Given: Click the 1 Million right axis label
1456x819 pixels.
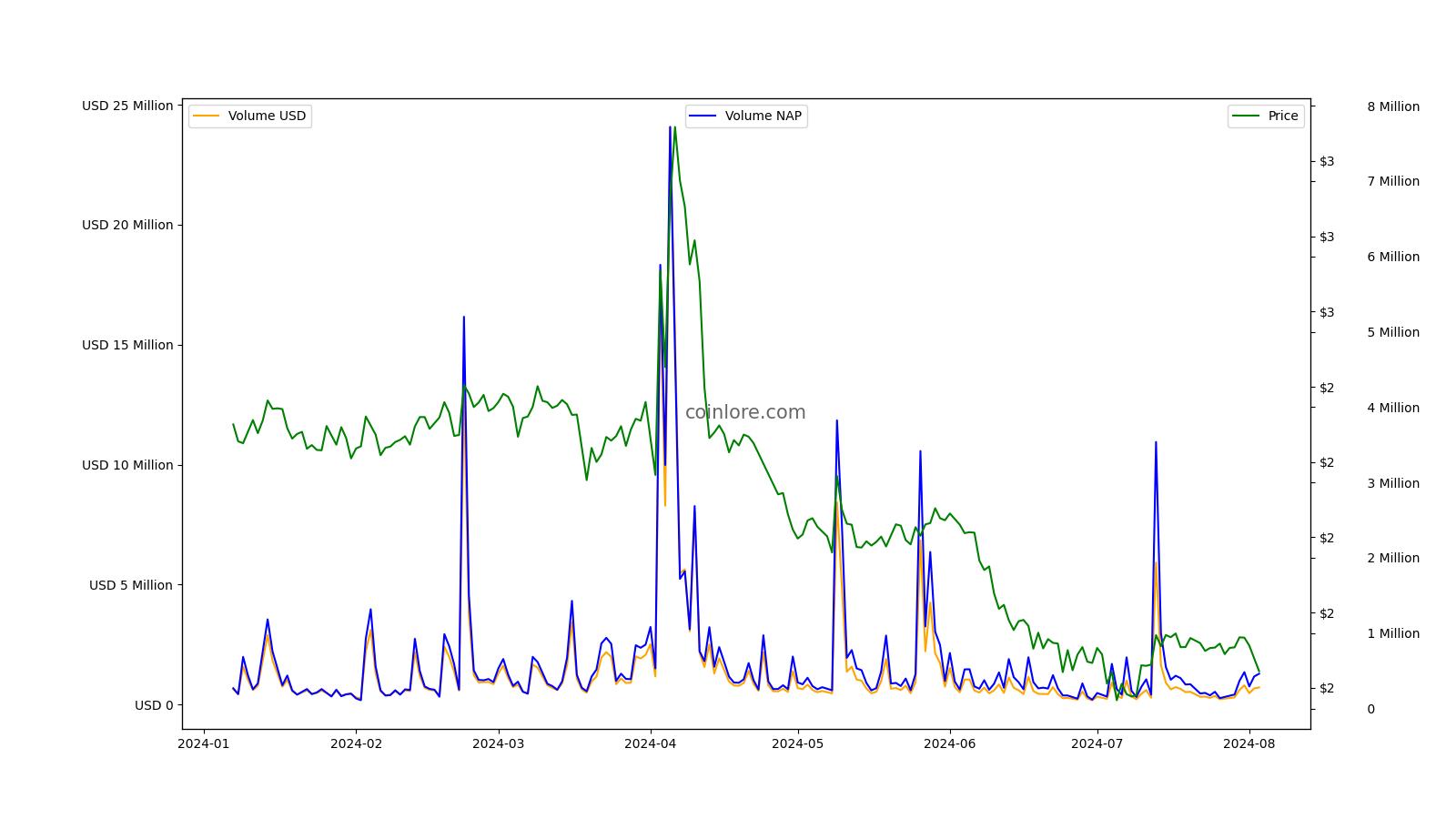Looking at the screenshot, I should pos(1393,634).
